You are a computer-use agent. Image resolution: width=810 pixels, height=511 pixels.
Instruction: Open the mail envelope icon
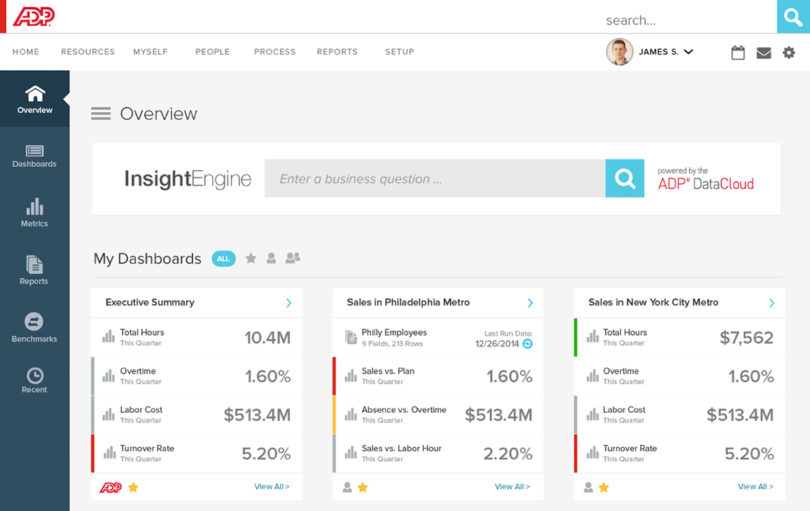click(x=764, y=53)
